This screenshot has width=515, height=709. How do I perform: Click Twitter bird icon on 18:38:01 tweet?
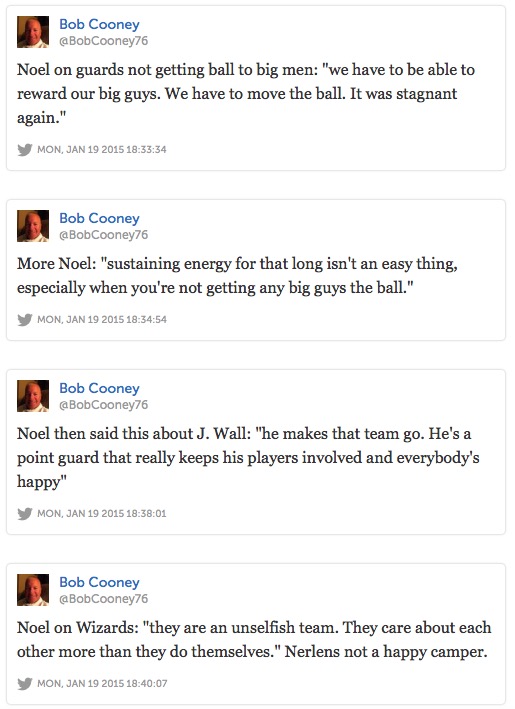tap(25, 514)
